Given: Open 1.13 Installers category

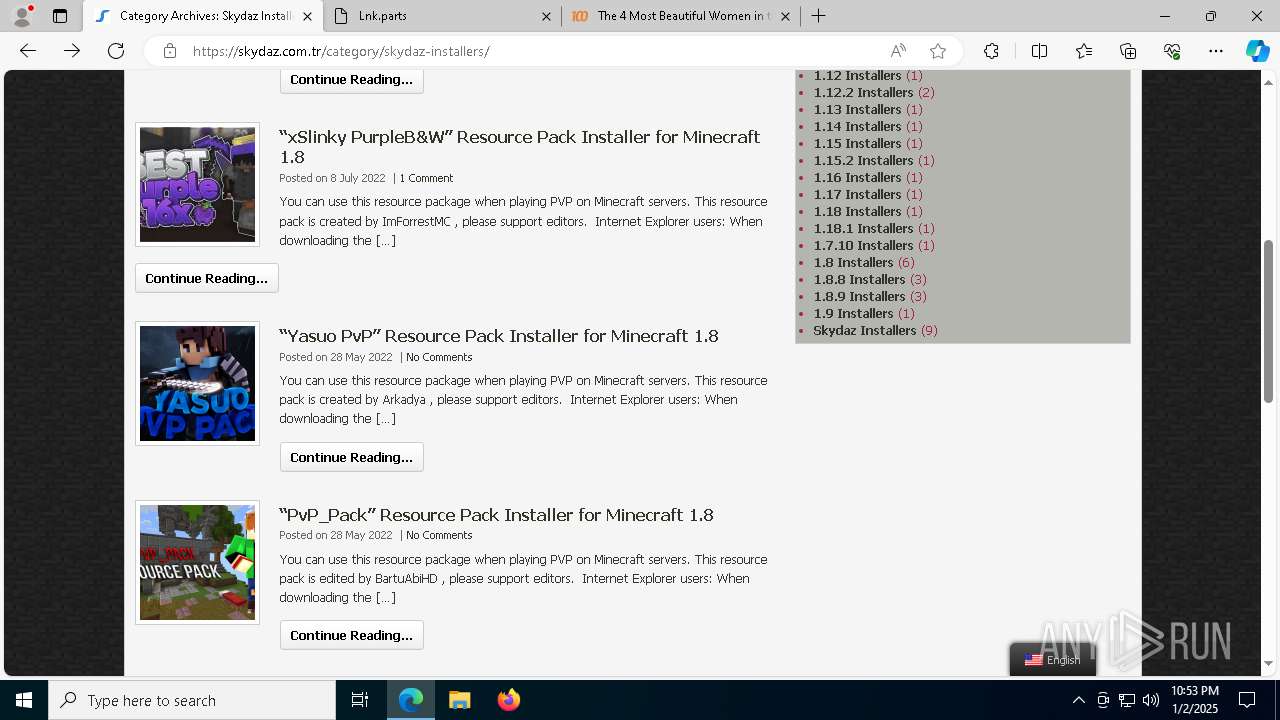Looking at the screenshot, I should click(x=857, y=109).
